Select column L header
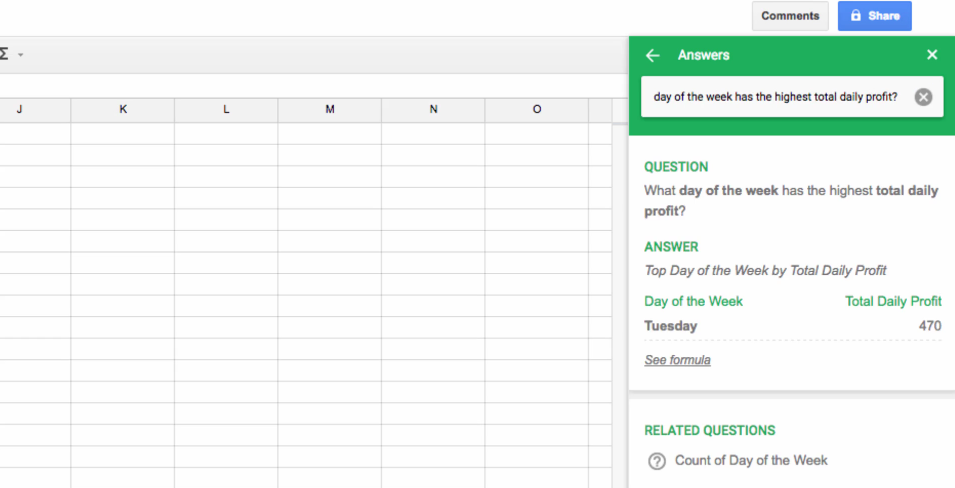The width and height of the screenshot is (955, 488). pos(226,110)
